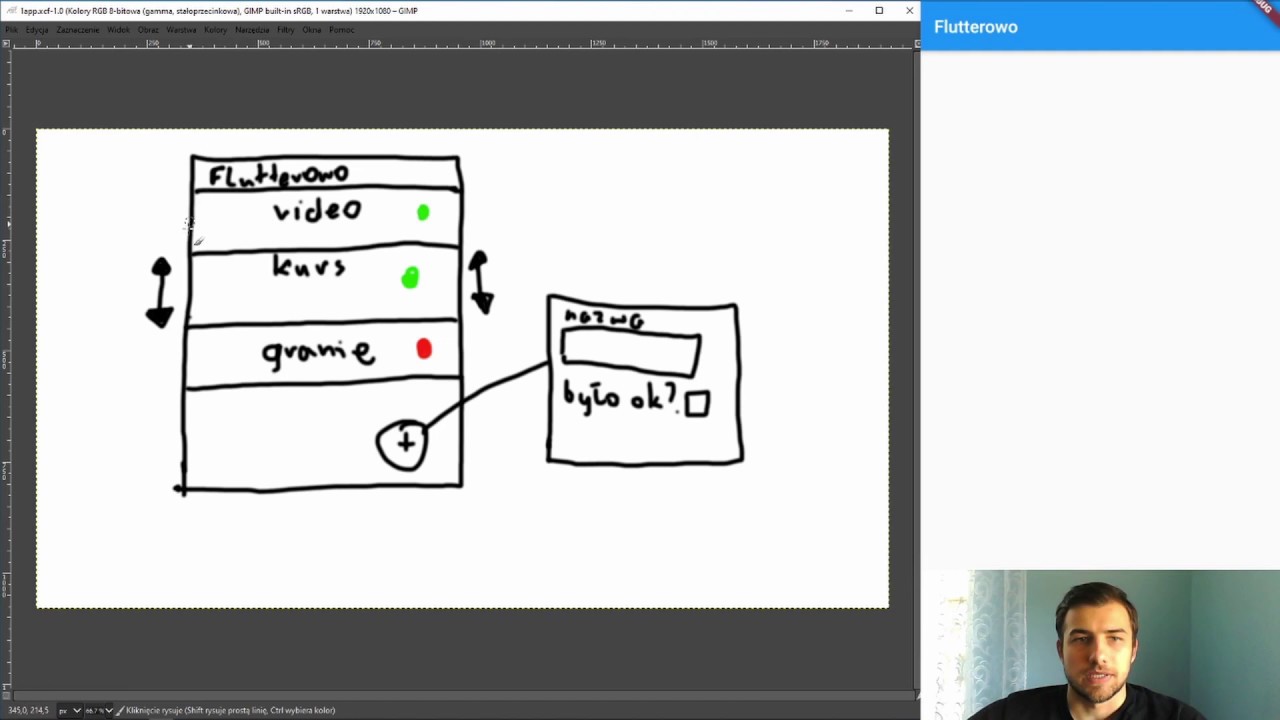Open the Kolory menu
This screenshot has width=1280, height=720.
(215, 30)
